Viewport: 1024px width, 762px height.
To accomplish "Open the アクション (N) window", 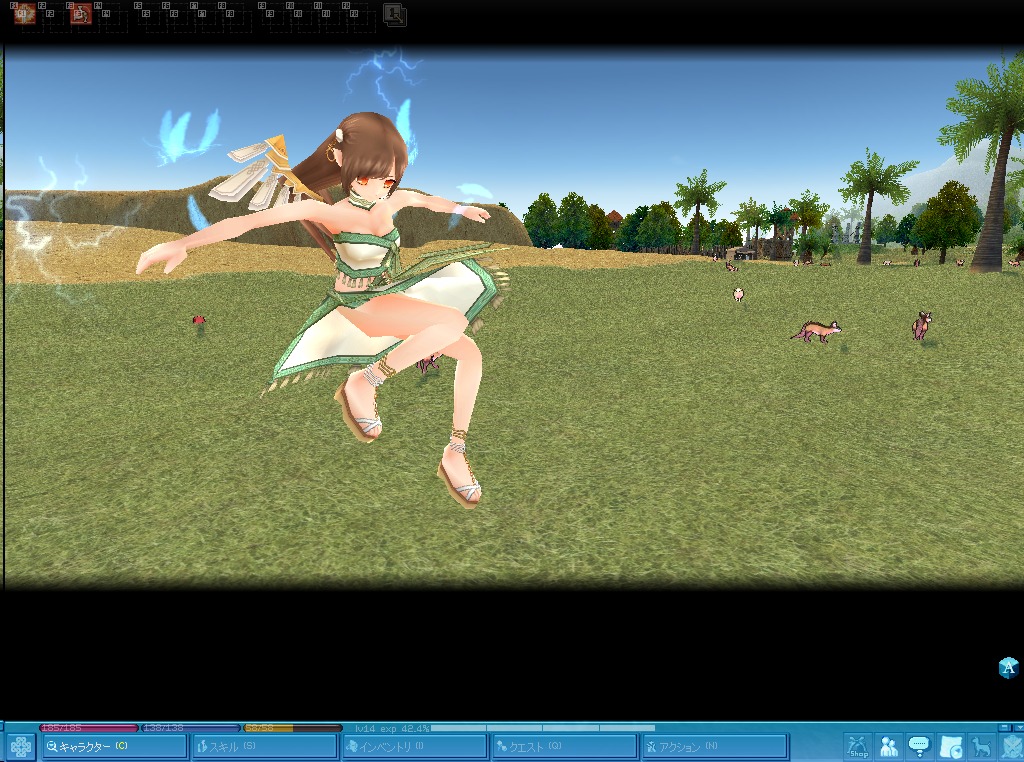I will coord(714,746).
